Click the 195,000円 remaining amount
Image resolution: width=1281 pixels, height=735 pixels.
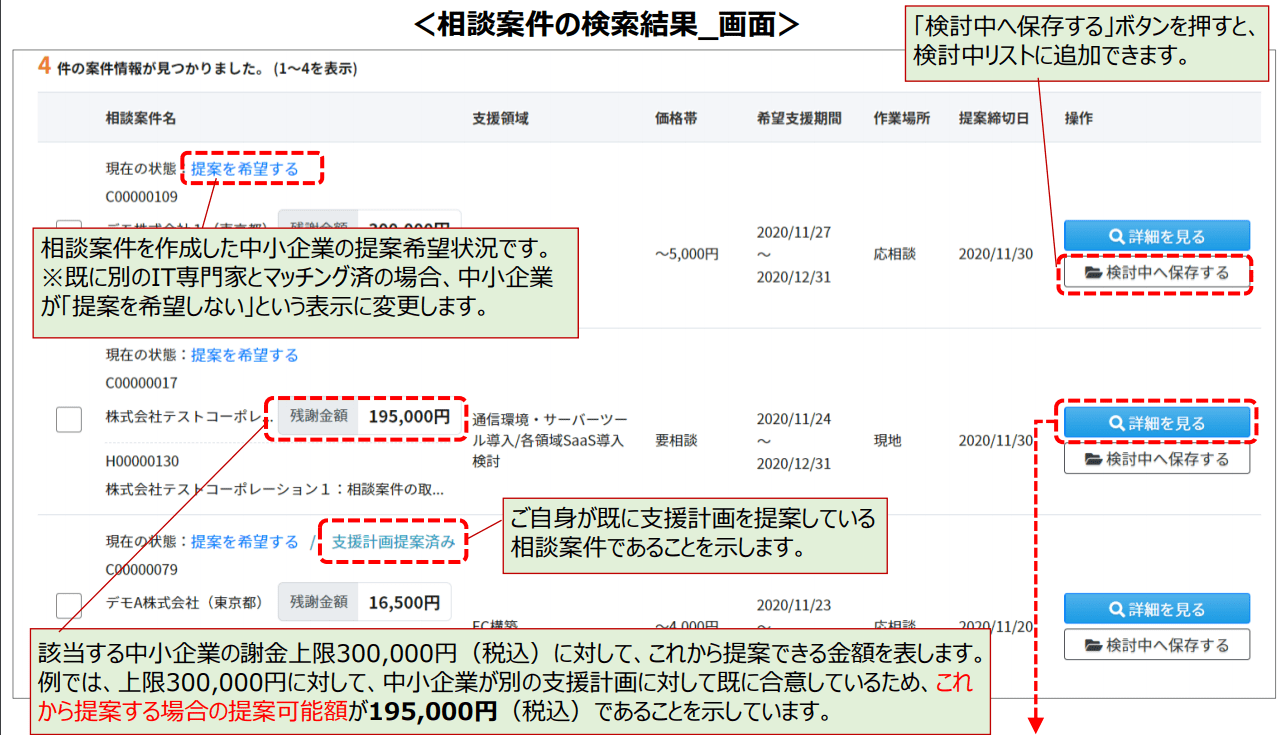409,416
